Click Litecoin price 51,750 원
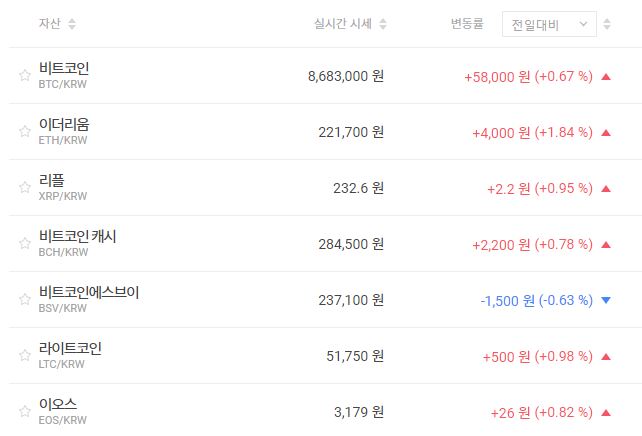 (351, 356)
